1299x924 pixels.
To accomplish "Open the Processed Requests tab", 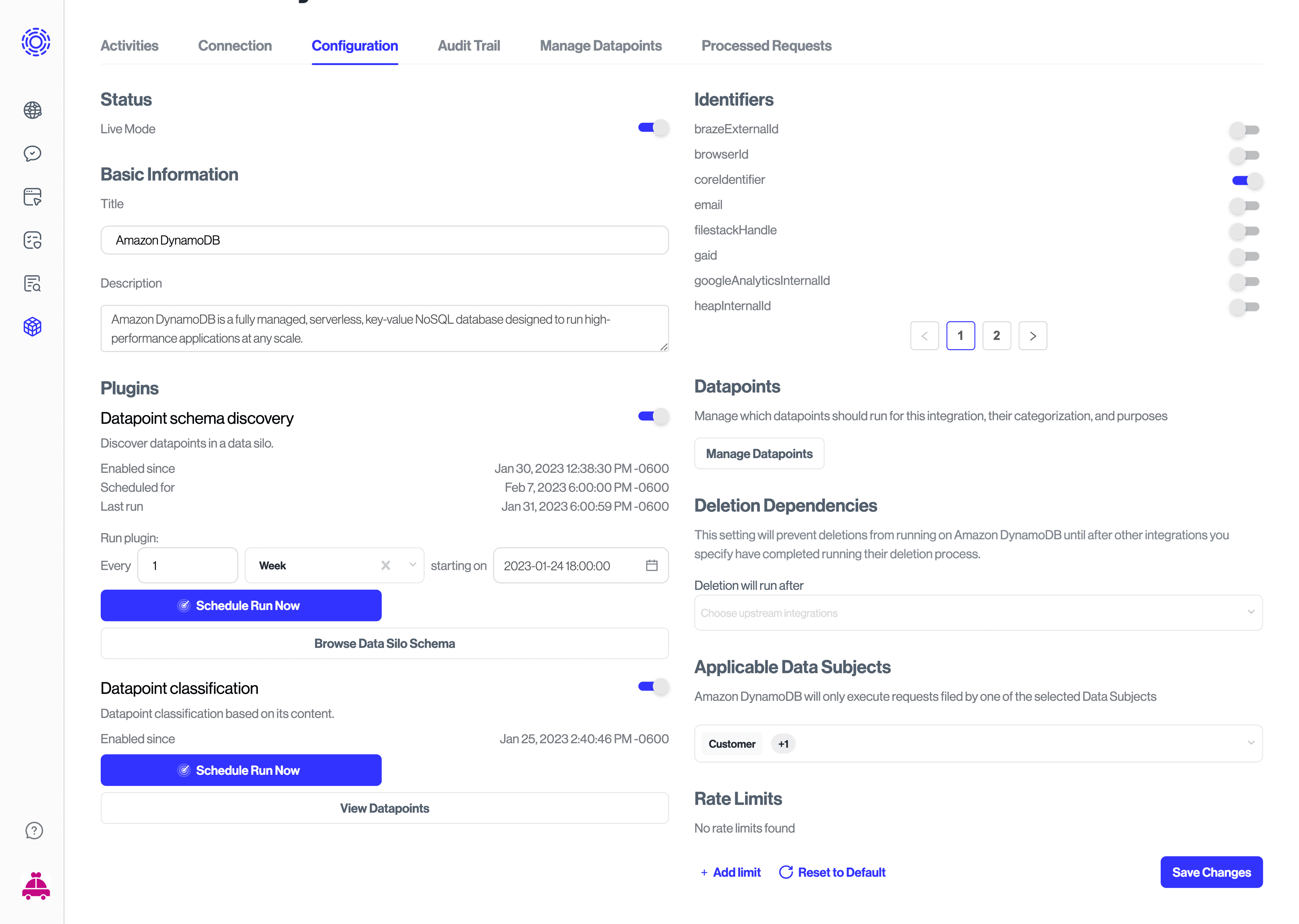I will (x=766, y=46).
